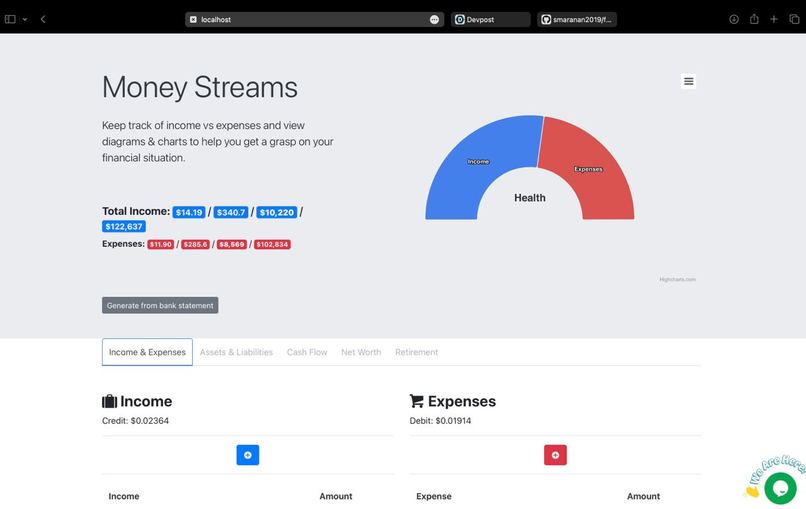This screenshot has width=806, height=509.
Task: Click the Income briefcase icon
Action: tap(109, 401)
